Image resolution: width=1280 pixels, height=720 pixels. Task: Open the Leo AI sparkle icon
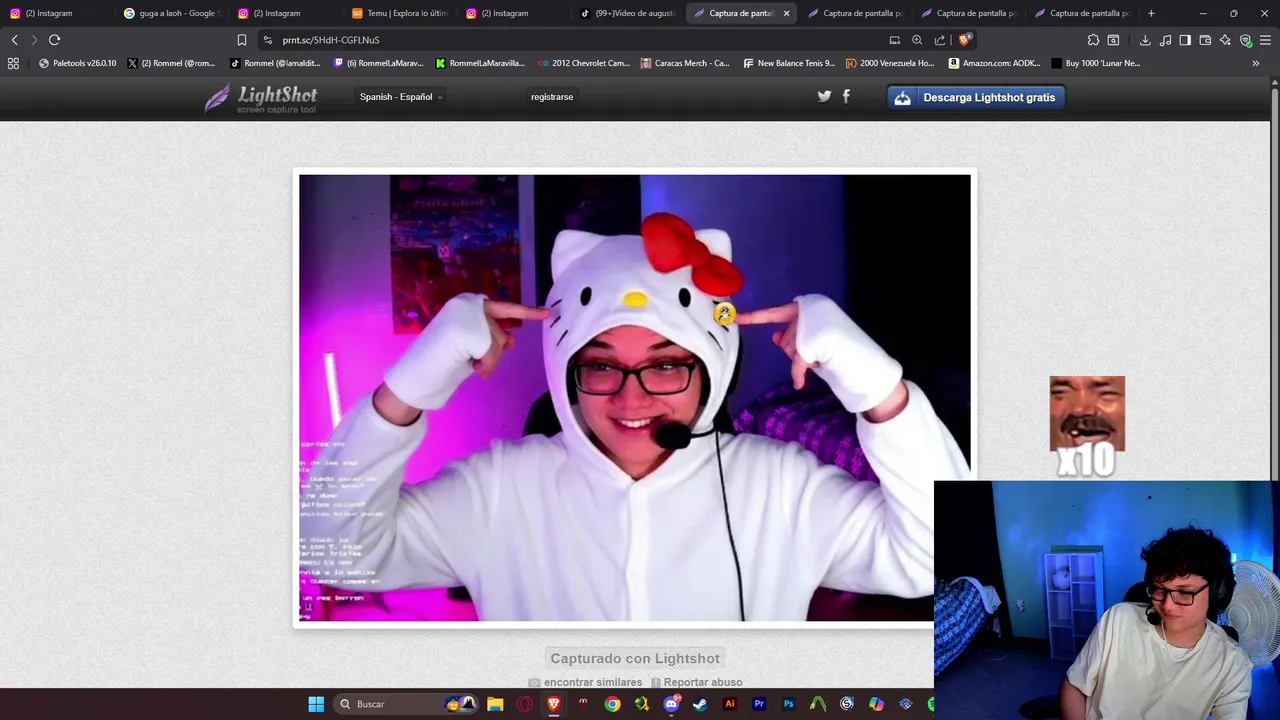click(x=1225, y=40)
